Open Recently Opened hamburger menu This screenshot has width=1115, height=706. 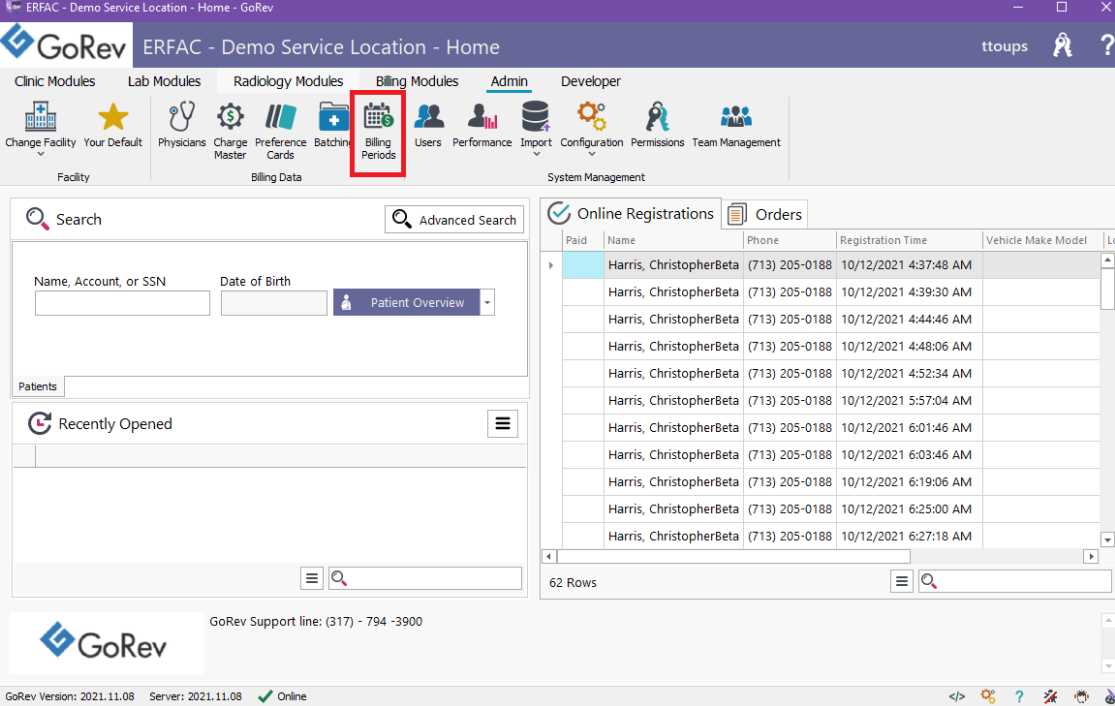502,424
